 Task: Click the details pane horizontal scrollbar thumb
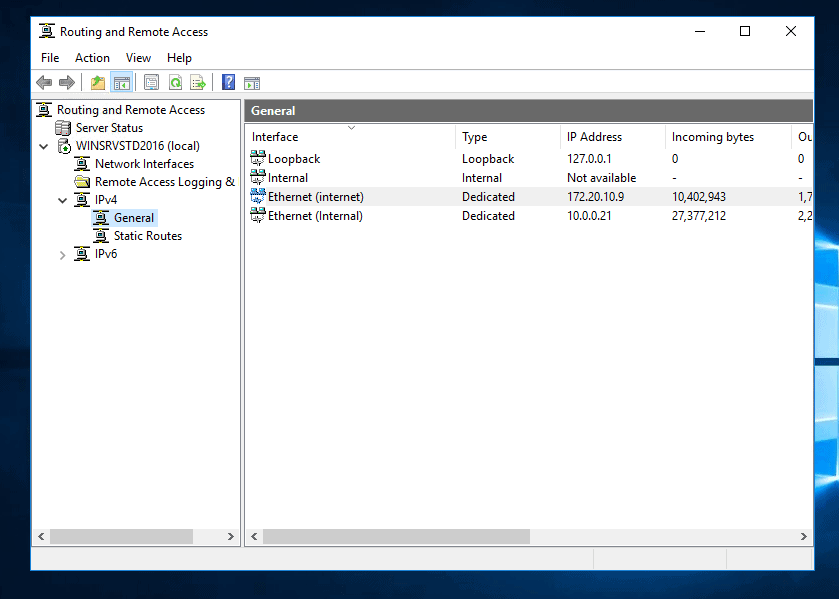click(396, 536)
